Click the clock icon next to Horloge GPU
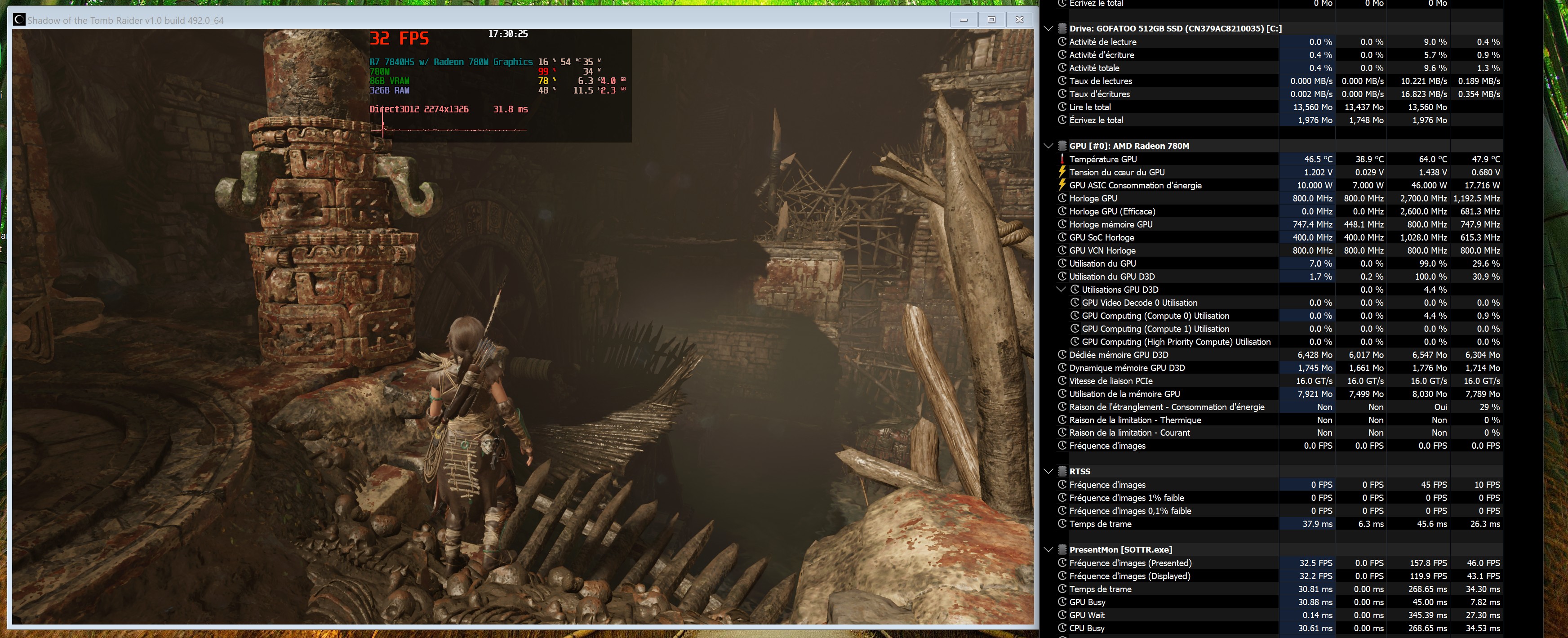 [x=1062, y=198]
